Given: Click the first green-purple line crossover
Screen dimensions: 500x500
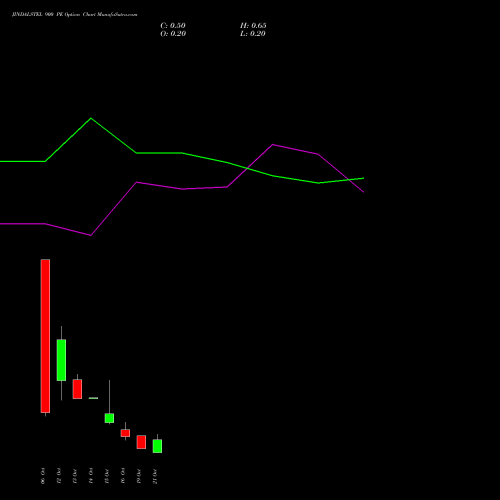Looking at the screenshot, I should pos(247,168).
